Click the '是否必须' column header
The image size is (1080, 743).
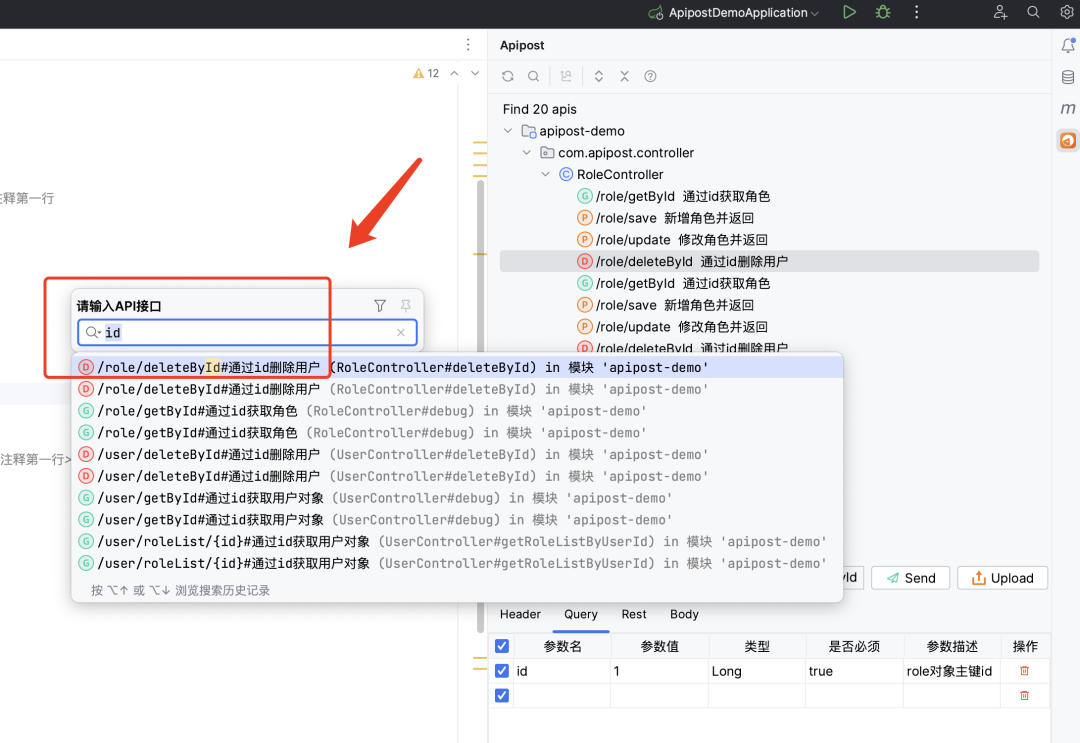pos(854,646)
